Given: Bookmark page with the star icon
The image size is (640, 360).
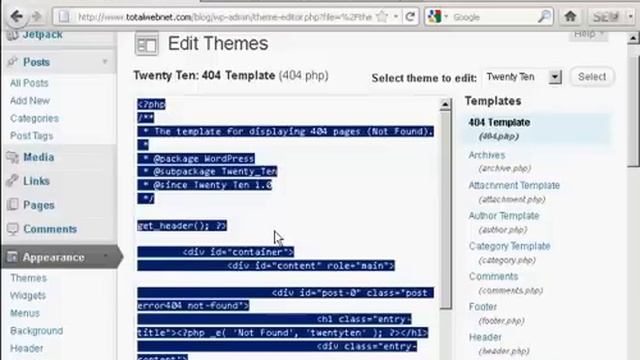Looking at the screenshot, I should point(382,17).
